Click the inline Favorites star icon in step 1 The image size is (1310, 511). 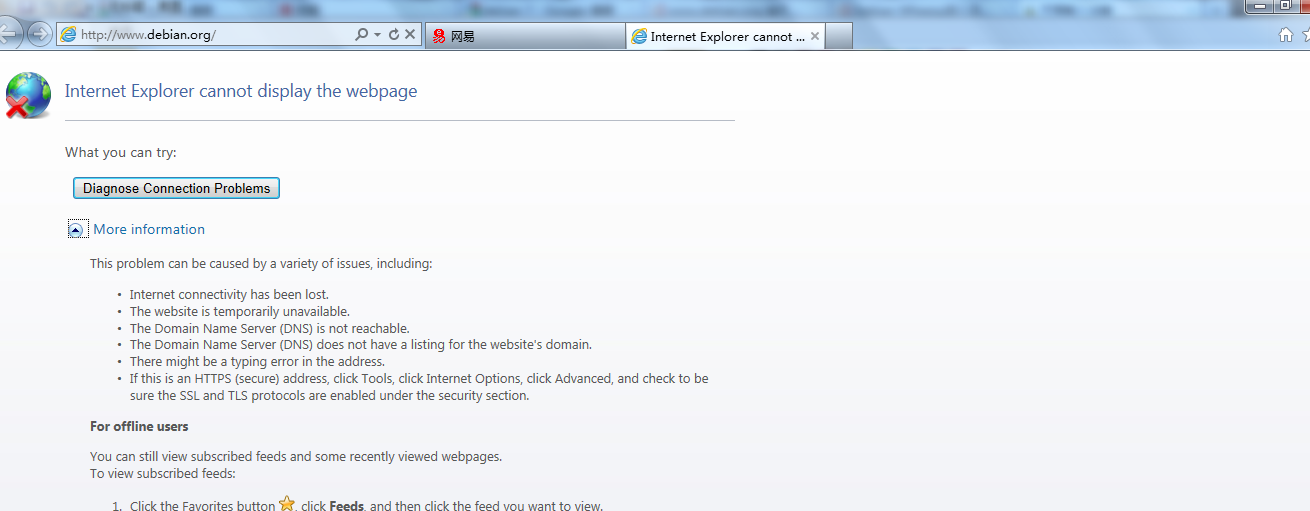click(x=287, y=503)
